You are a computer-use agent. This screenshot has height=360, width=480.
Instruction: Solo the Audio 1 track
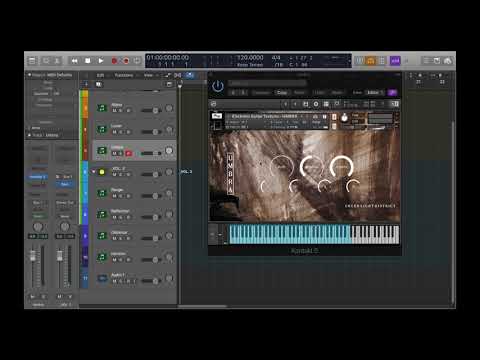click(x=121, y=281)
